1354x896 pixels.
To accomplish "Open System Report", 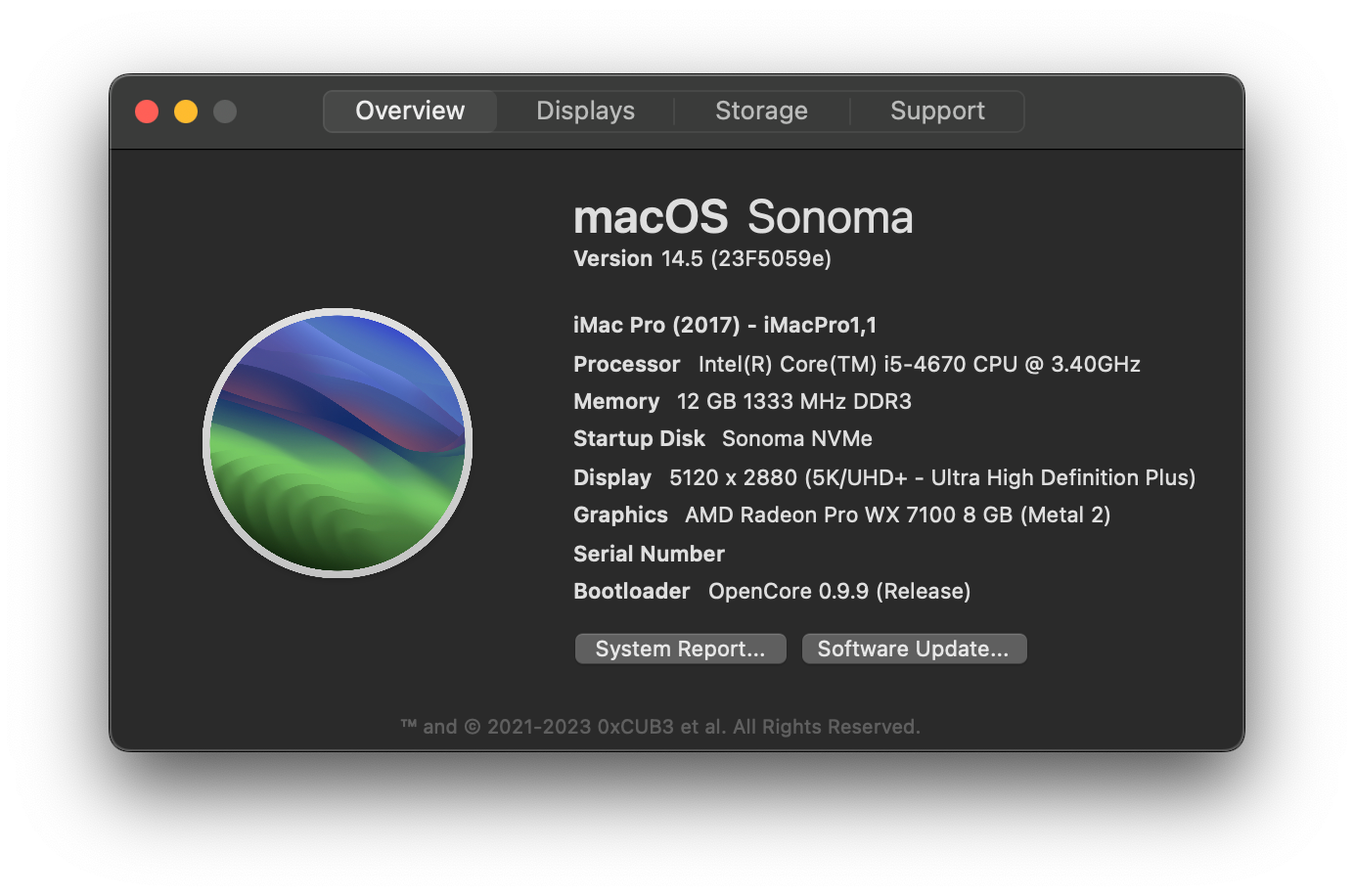I will click(x=680, y=649).
